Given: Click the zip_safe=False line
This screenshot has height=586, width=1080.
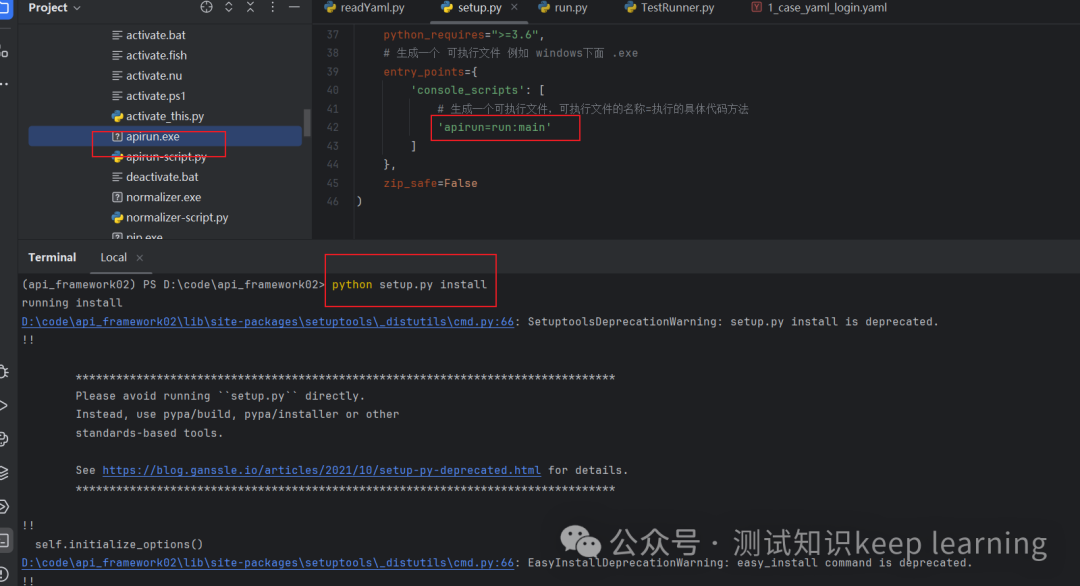Looking at the screenshot, I should pyautogui.click(x=430, y=183).
